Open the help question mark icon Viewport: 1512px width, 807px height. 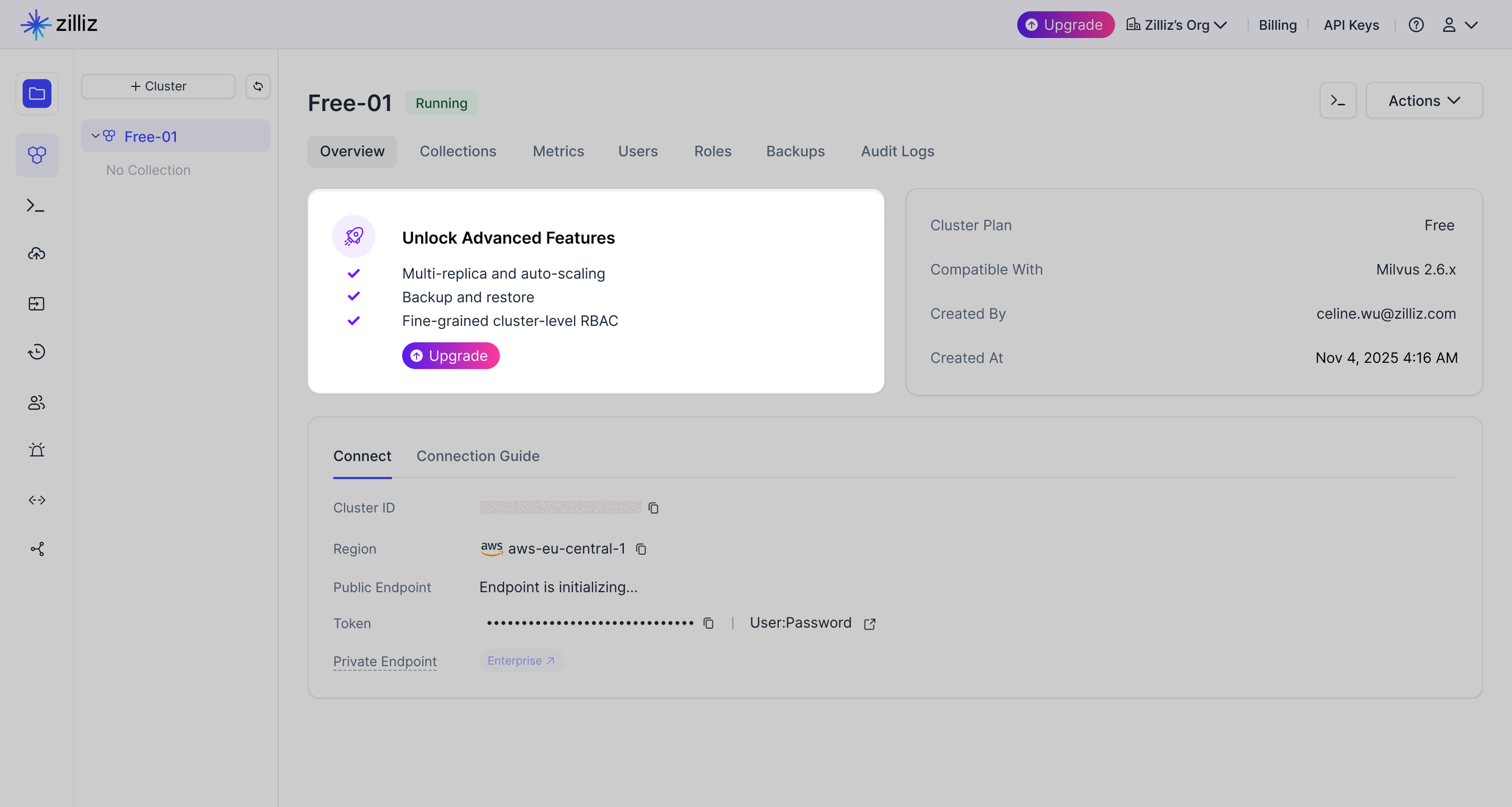coord(1416,25)
